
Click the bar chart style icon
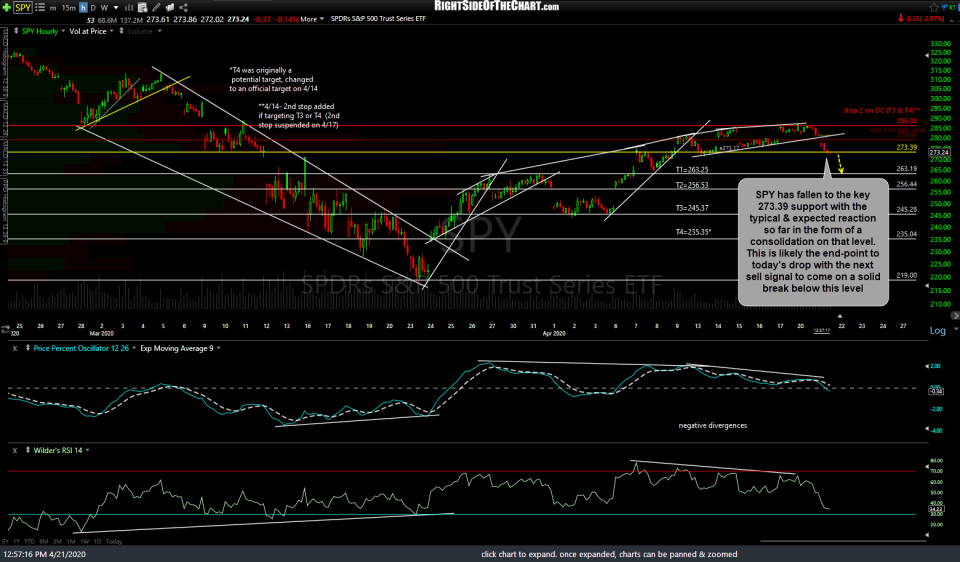click(129, 7)
